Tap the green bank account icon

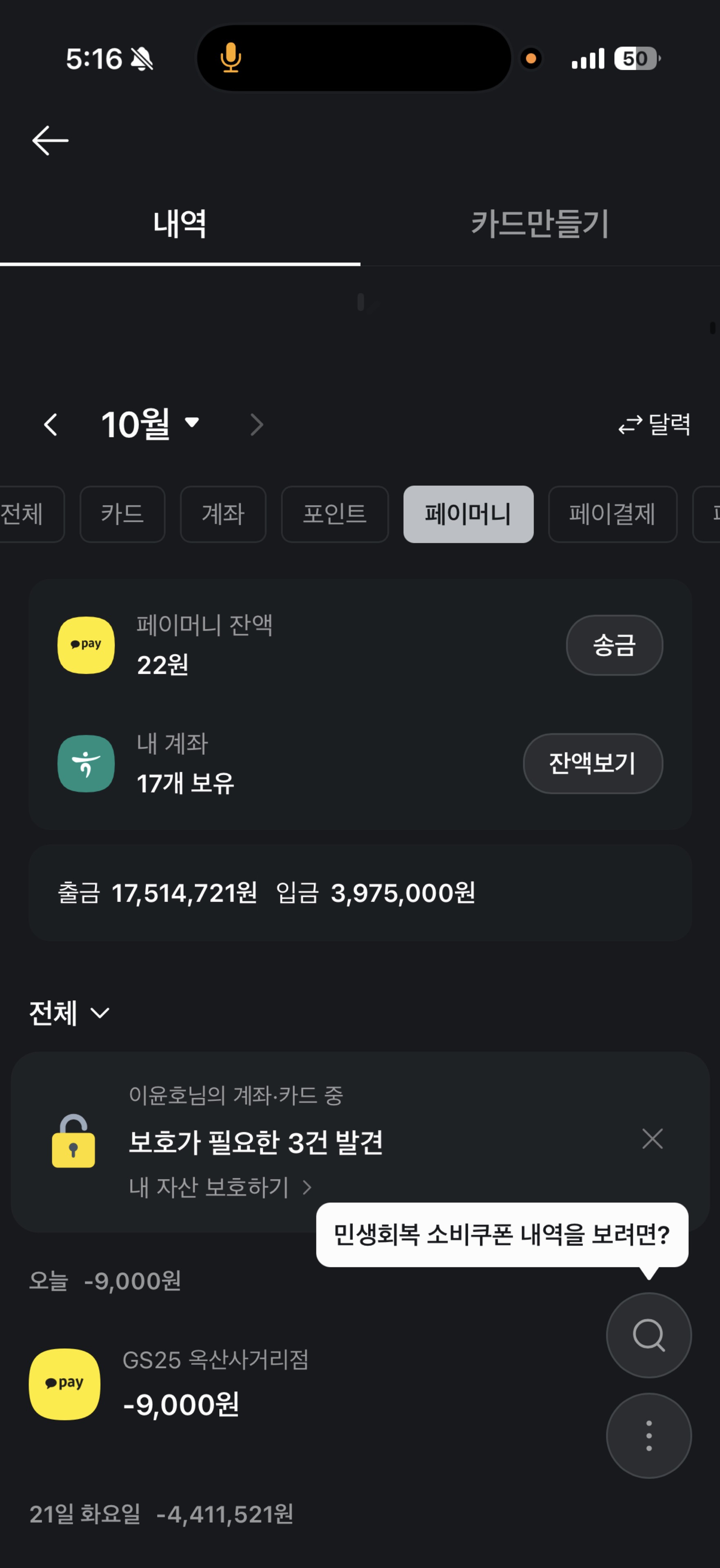click(x=86, y=763)
